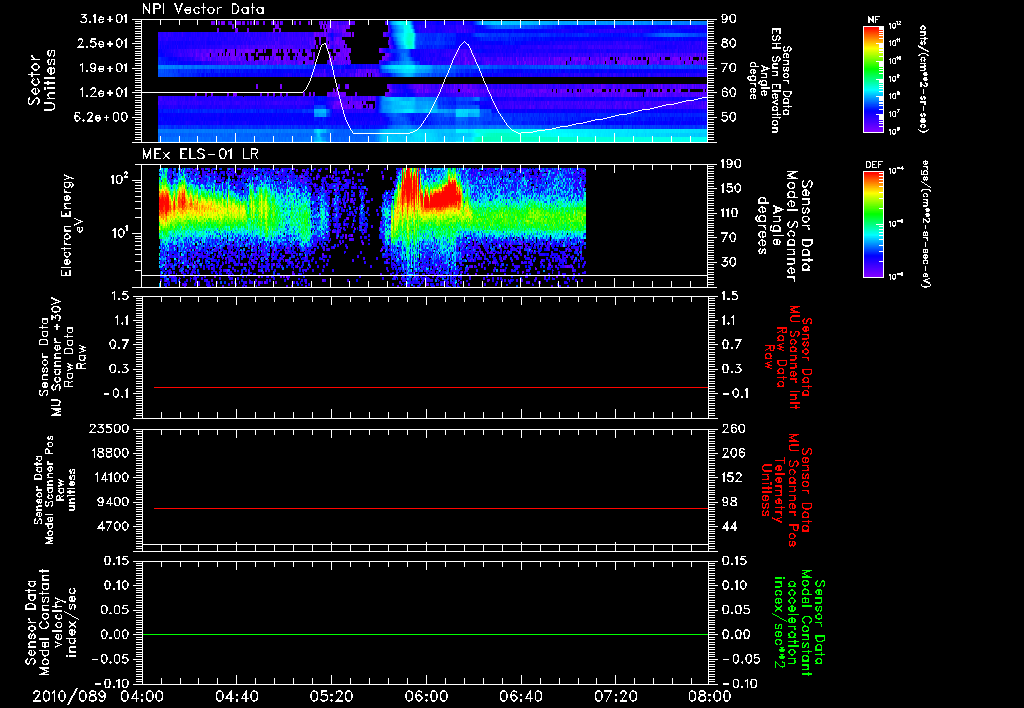Click the '08:00' end time label

click(x=711, y=696)
